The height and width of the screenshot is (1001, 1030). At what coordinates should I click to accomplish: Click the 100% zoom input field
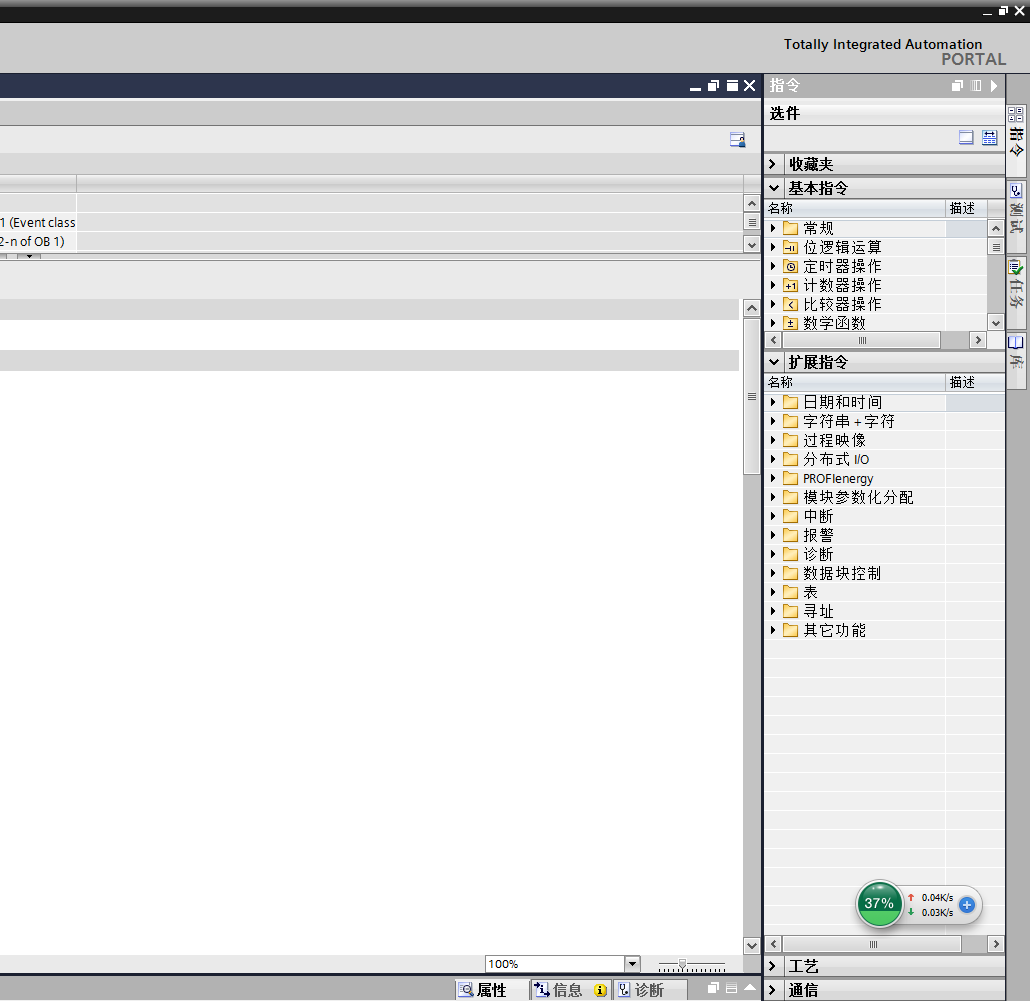coord(554,964)
